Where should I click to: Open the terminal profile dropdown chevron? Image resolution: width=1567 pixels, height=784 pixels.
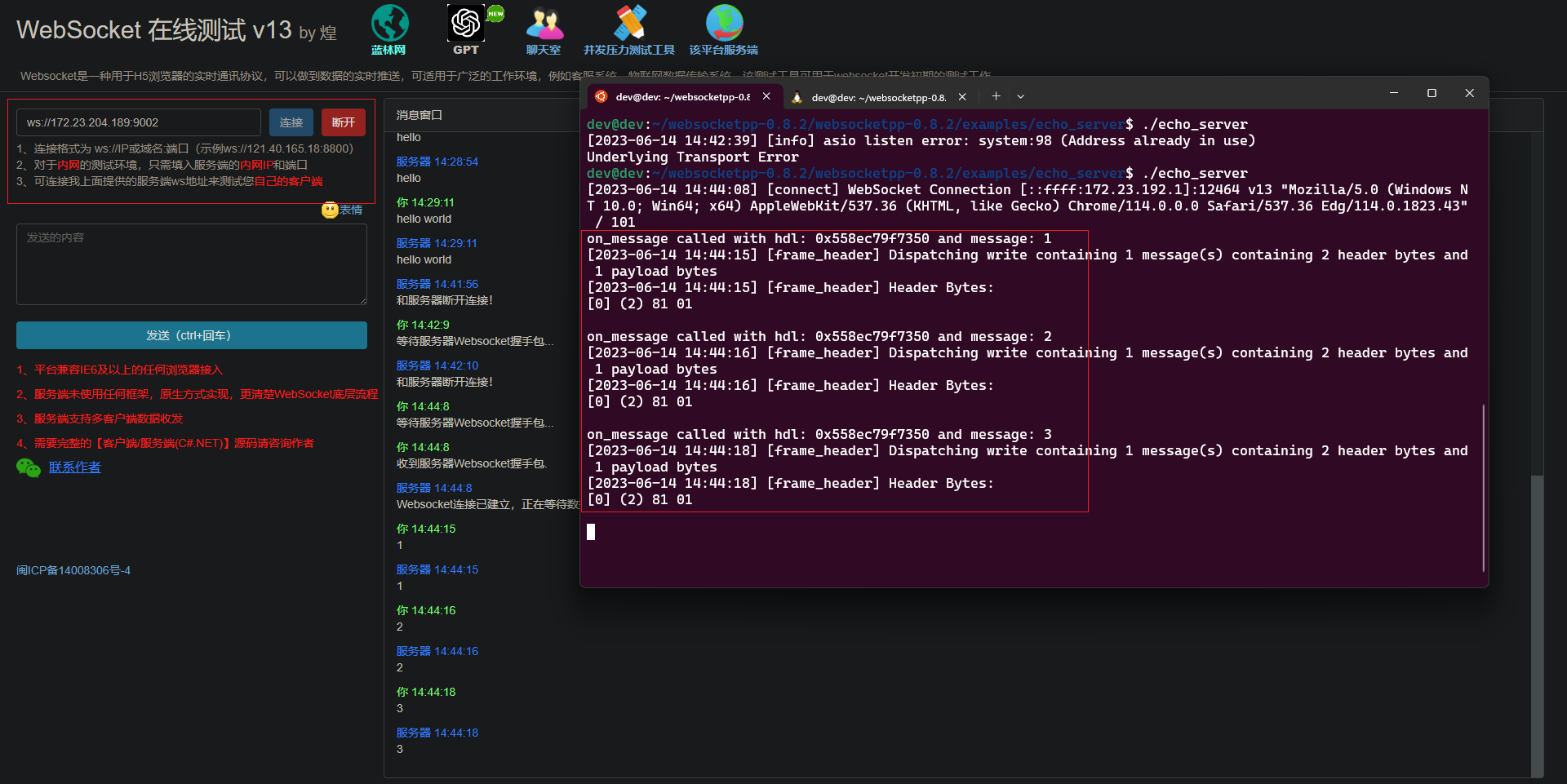[1020, 96]
